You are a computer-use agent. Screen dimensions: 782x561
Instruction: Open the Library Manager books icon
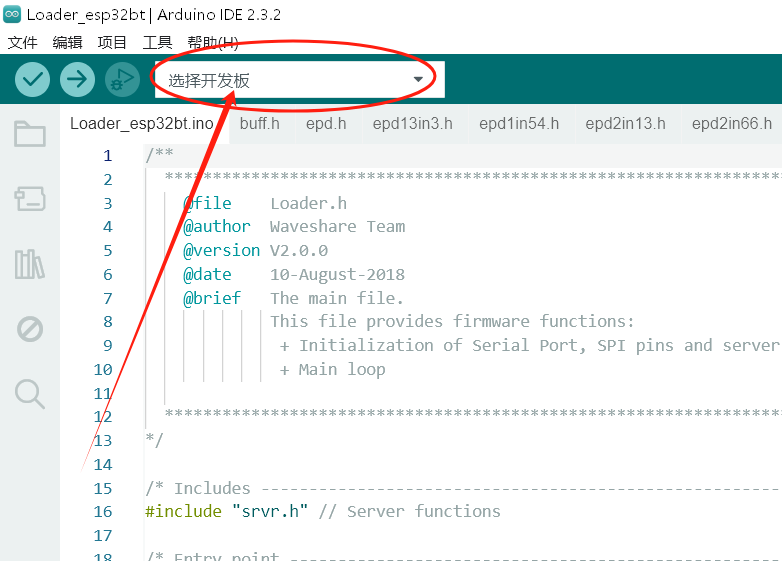coord(30,264)
